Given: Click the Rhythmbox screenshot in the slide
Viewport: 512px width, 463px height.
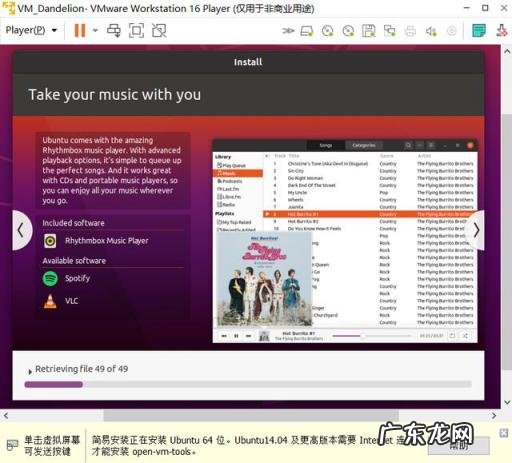Looking at the screenshot, I should pos(345,241).
